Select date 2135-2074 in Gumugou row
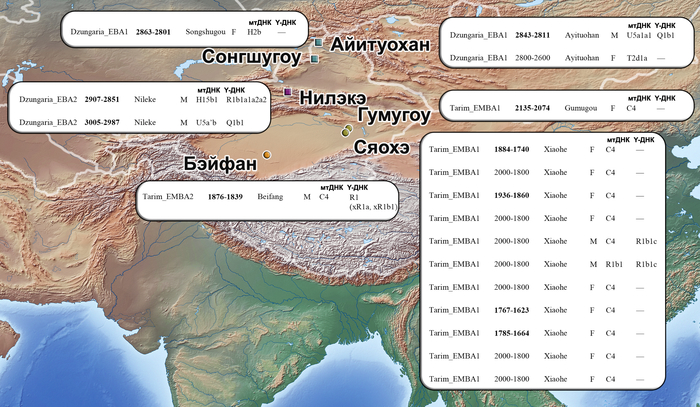Image resolution: width=700 pixels, height=407 pixels. click(532, 108)
